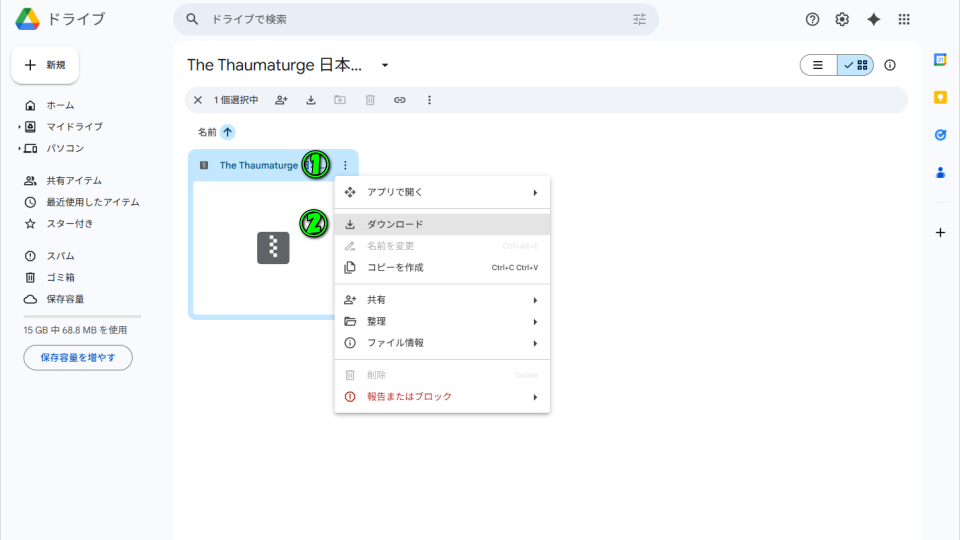Open ファイル情報 submenu
This screenshot has height=540, width=960.
(x=442, y=343)
